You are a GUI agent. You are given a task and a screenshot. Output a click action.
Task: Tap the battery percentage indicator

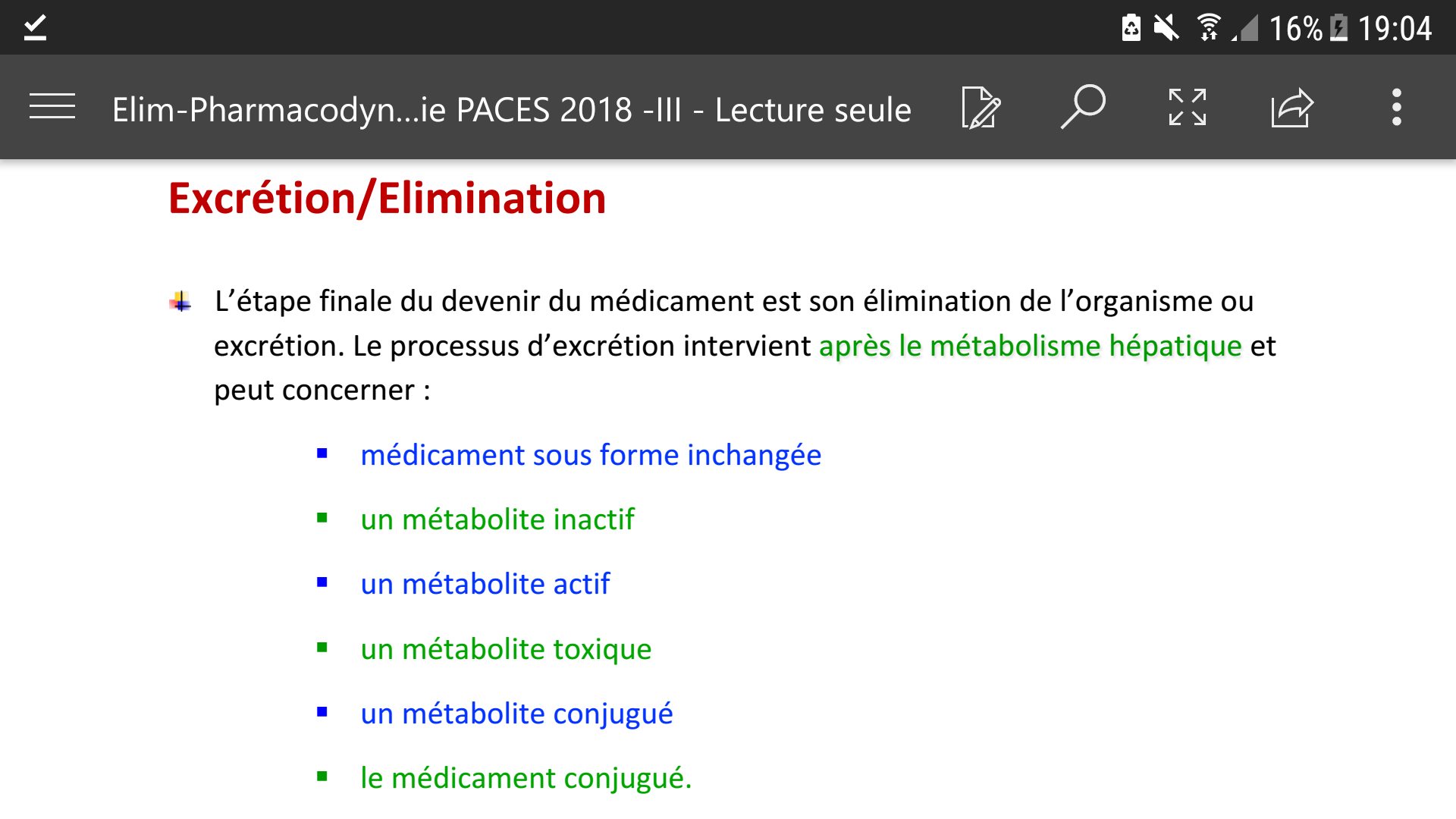click(x=1295, y=29)
